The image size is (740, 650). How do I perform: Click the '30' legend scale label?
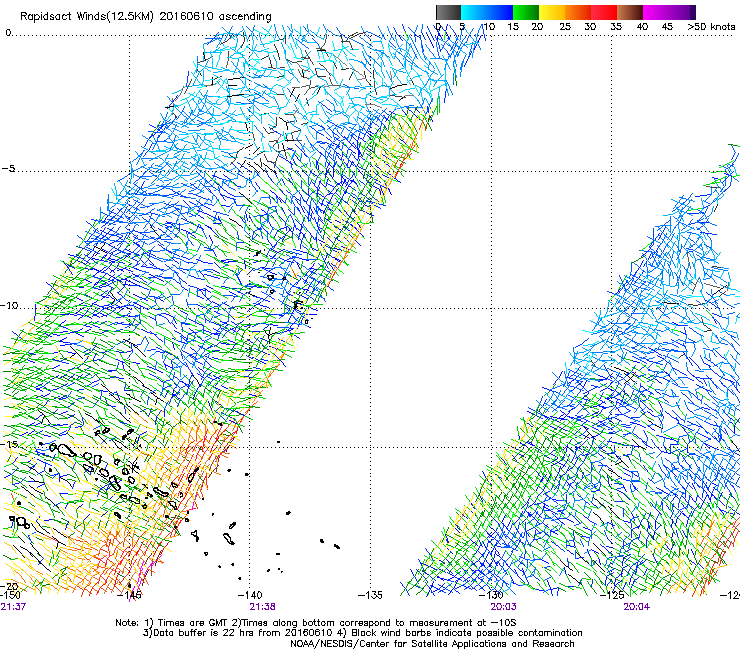[590, 27]
